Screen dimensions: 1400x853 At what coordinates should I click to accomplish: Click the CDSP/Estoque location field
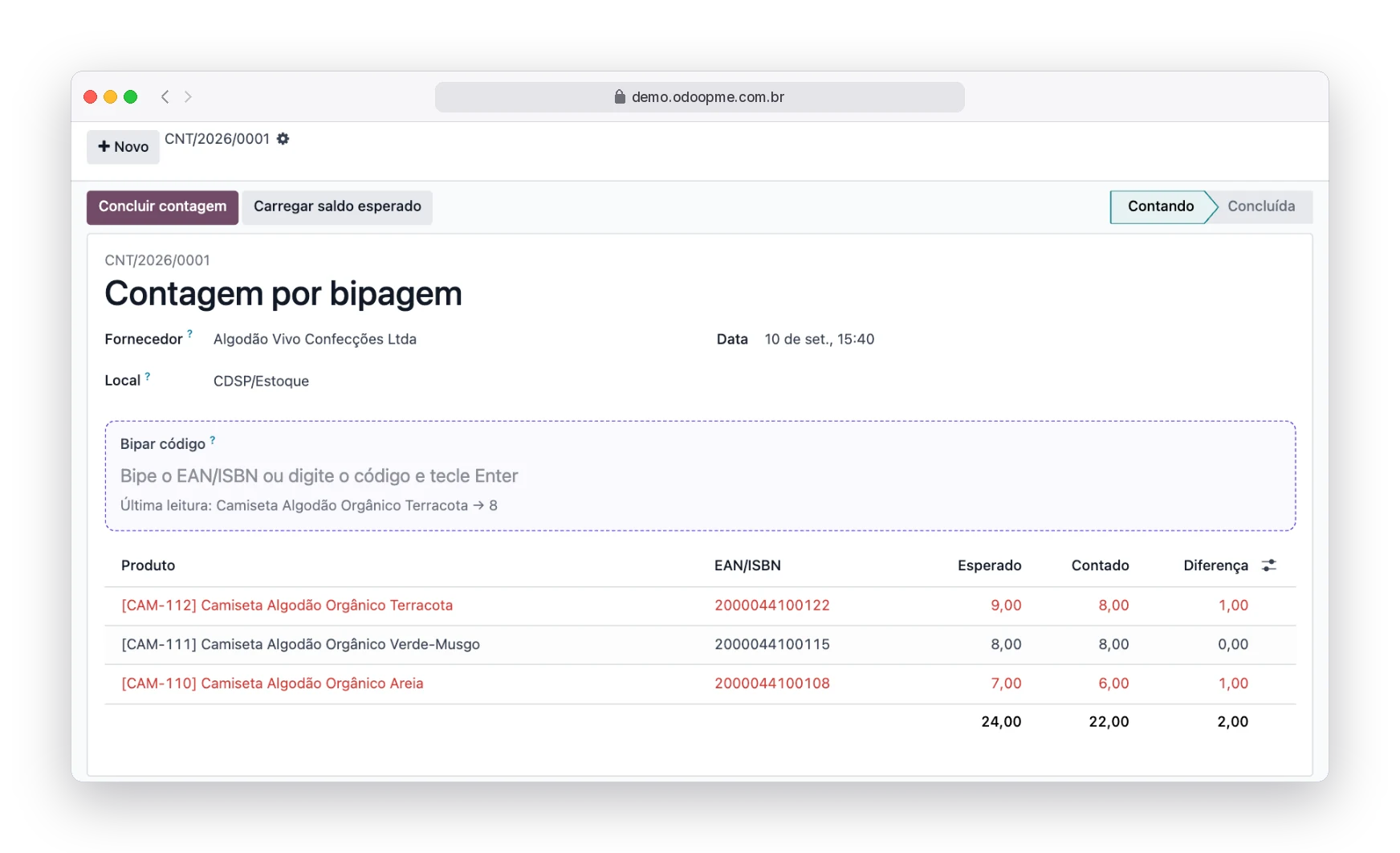261,381
